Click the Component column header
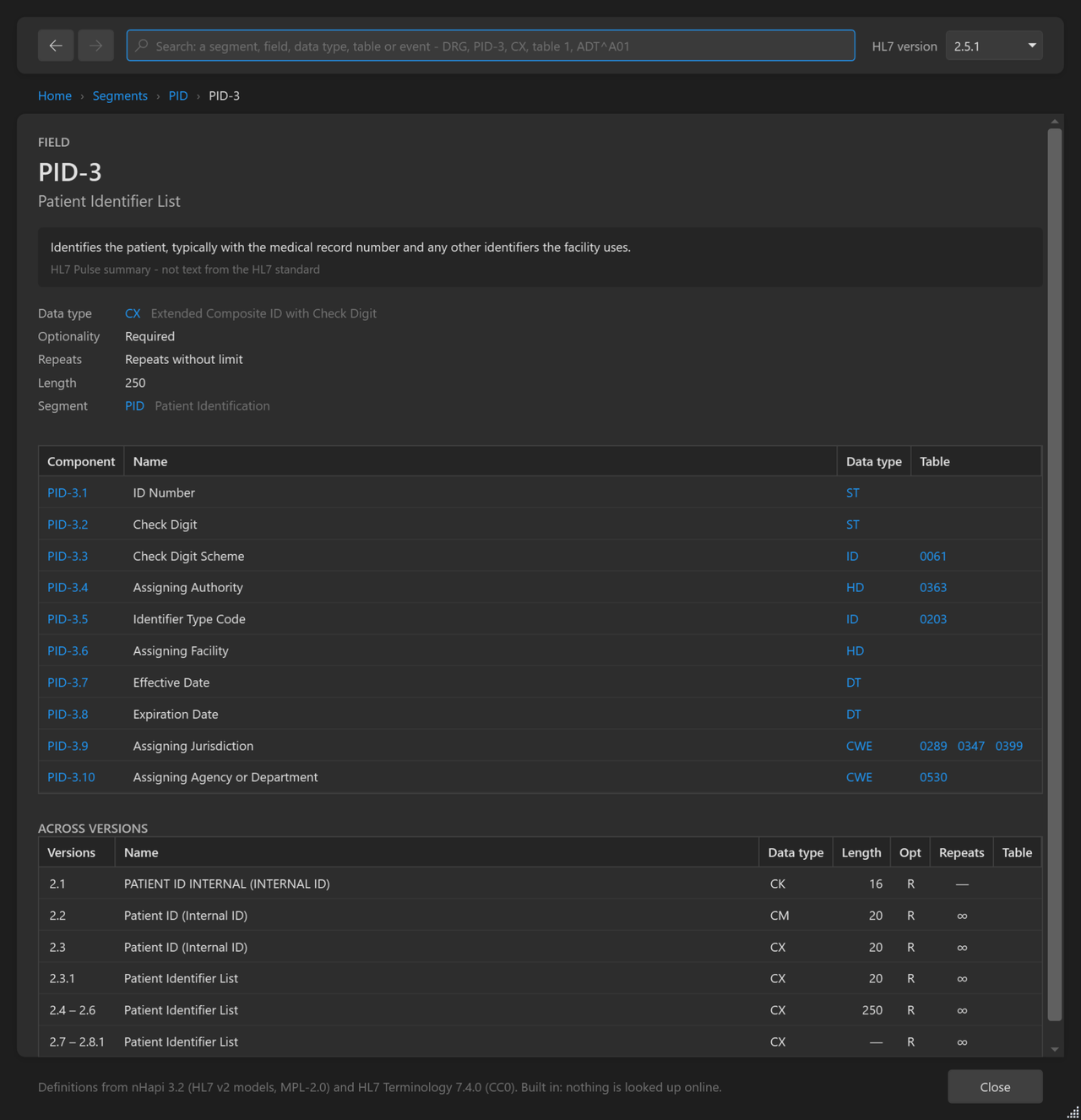Screen dimensions: 1081x1120 (81, 461)
